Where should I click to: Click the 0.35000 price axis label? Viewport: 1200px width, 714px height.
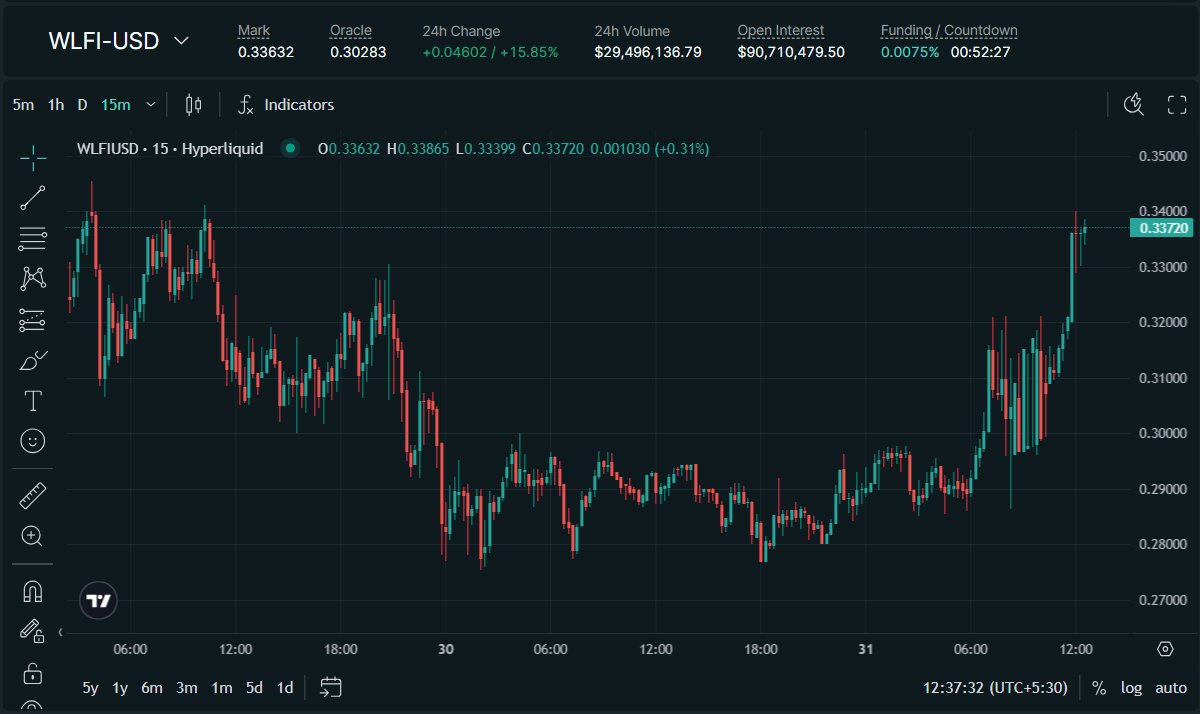pos(1165,157)
